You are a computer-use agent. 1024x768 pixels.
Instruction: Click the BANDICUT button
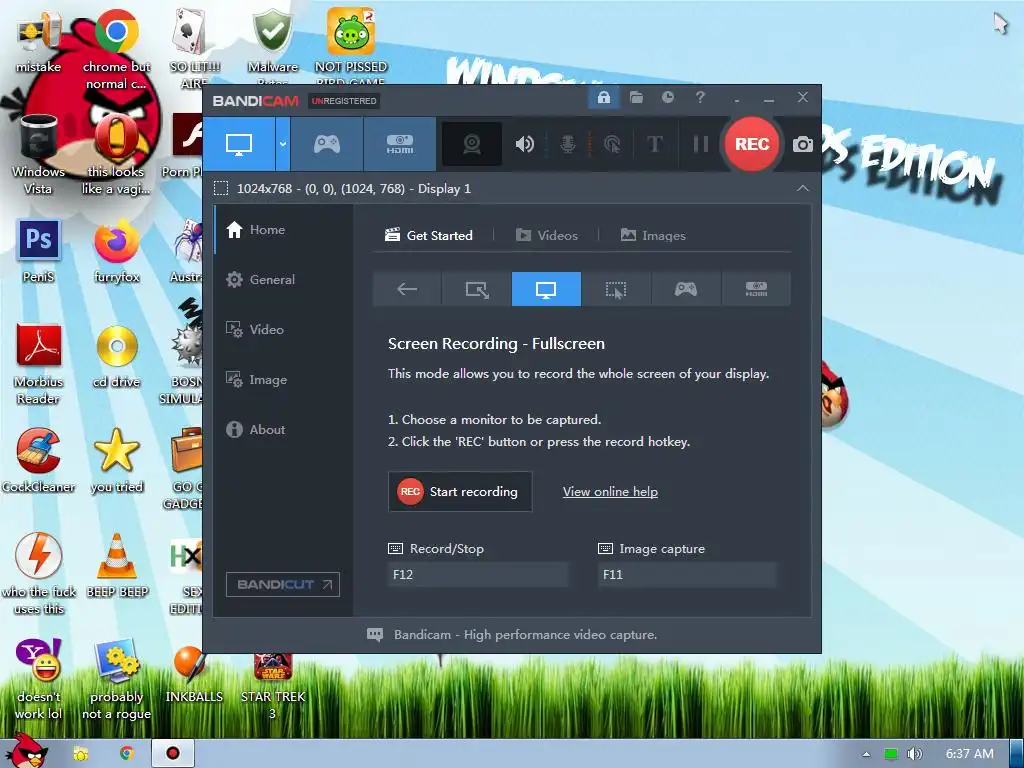283,584
